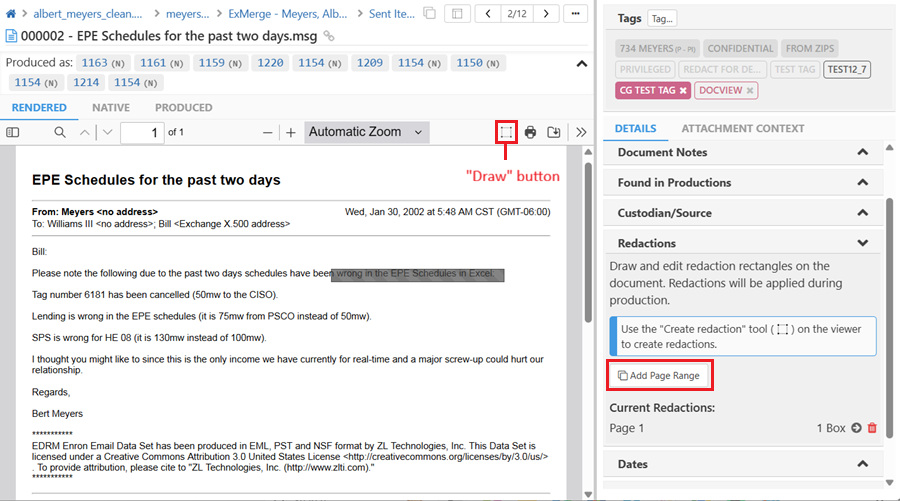The height and width of the screenshot is (501, 900).
Task: Toggle the PRIVILEGED tag
Action: pos(645,69)
